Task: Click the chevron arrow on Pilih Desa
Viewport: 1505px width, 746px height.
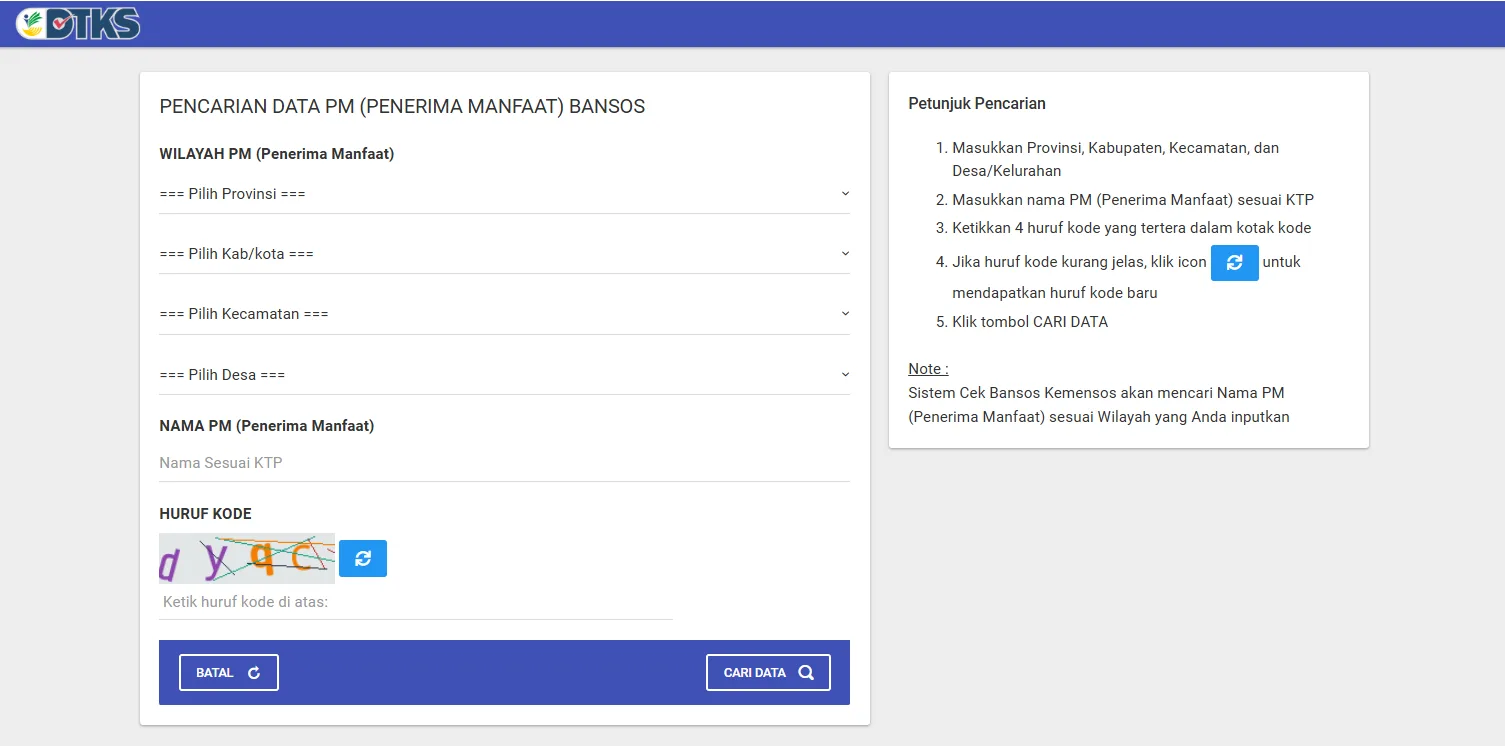Action: point(845,375)
